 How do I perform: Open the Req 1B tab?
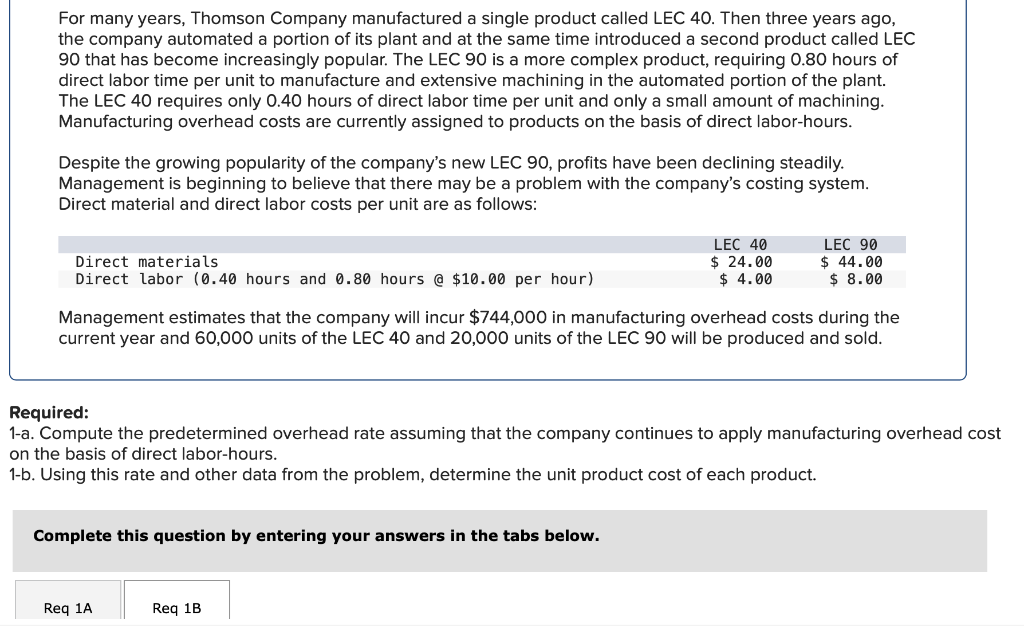[x=176, y=605]
